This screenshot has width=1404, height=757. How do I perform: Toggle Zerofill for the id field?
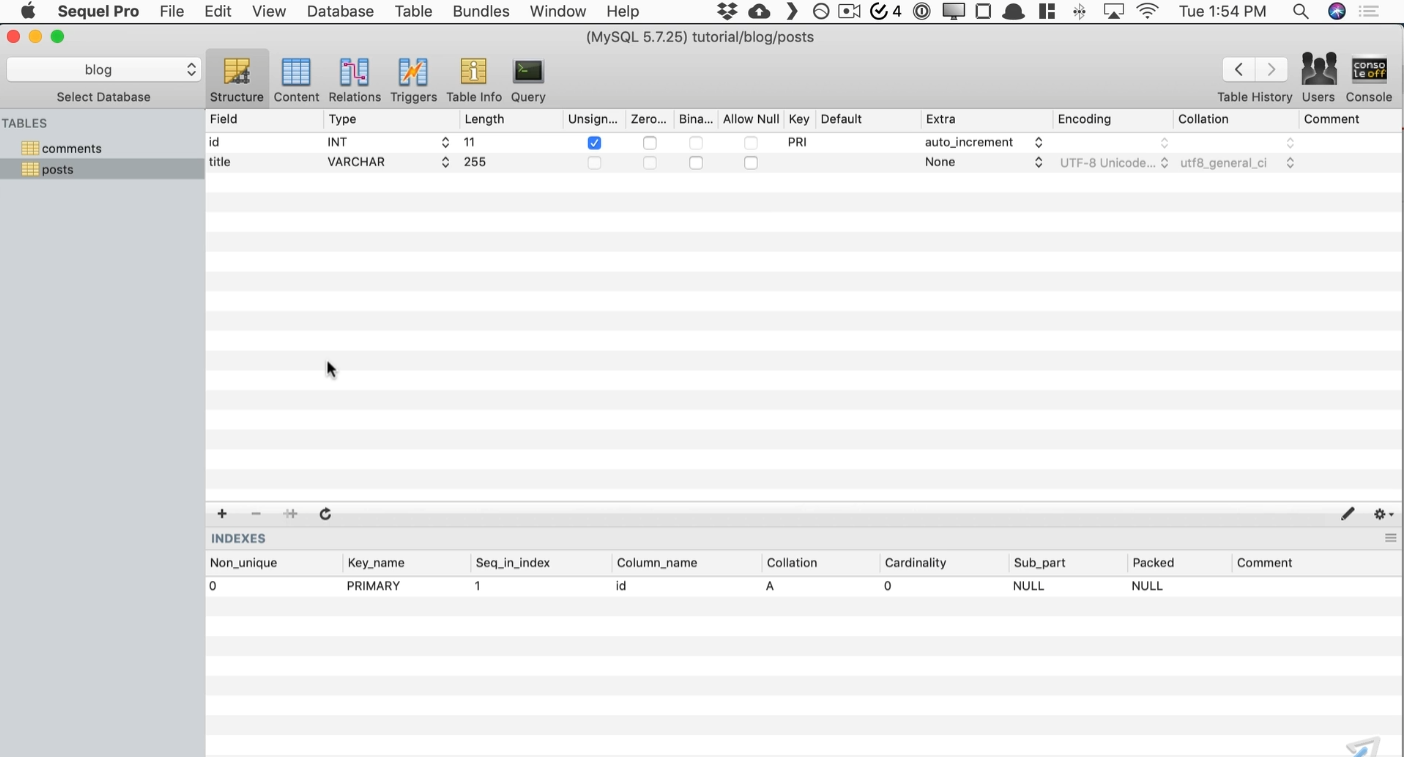pos(650,143)
